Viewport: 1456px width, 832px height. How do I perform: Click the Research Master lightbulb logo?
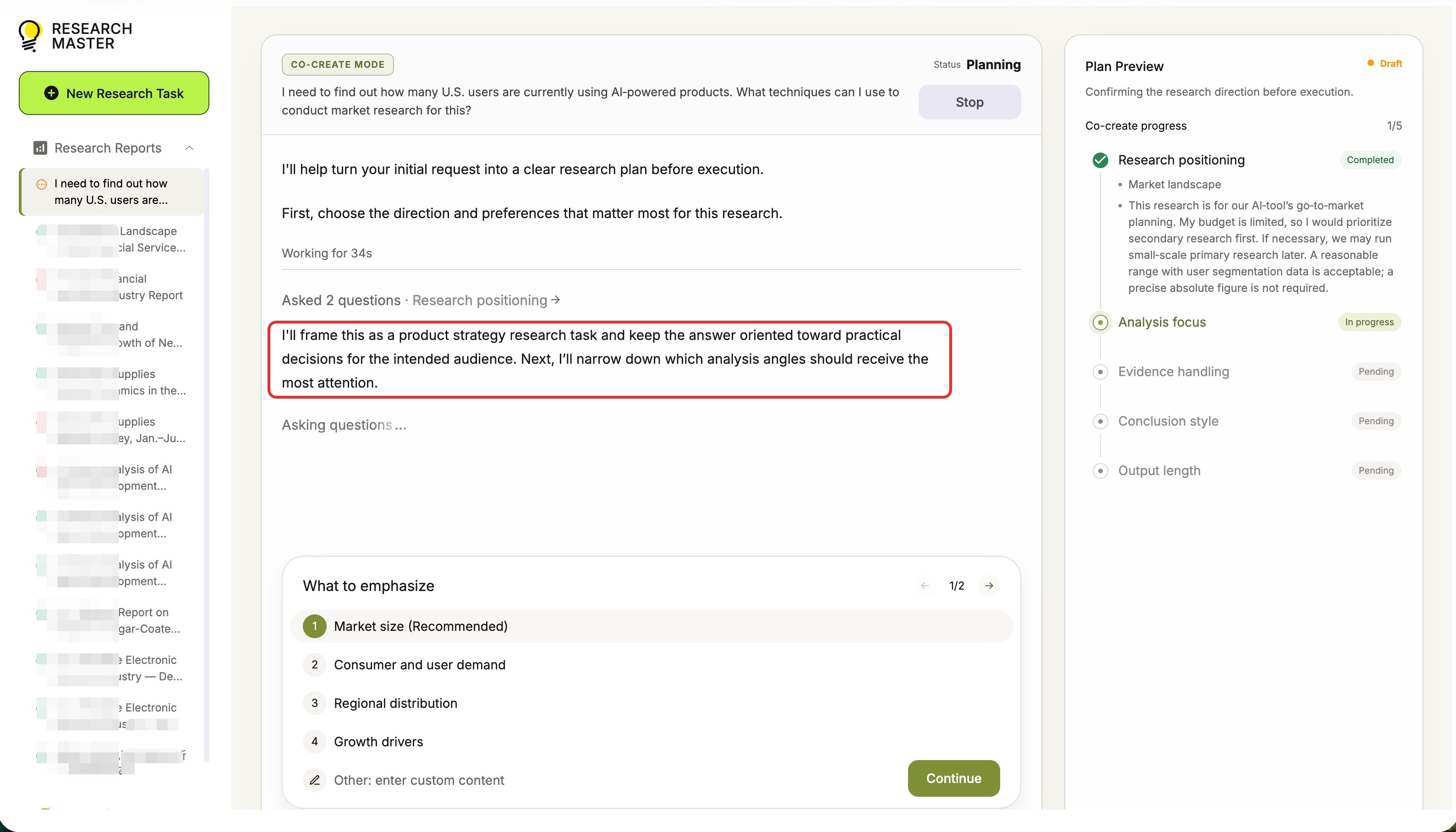click(x=30, y=36)
